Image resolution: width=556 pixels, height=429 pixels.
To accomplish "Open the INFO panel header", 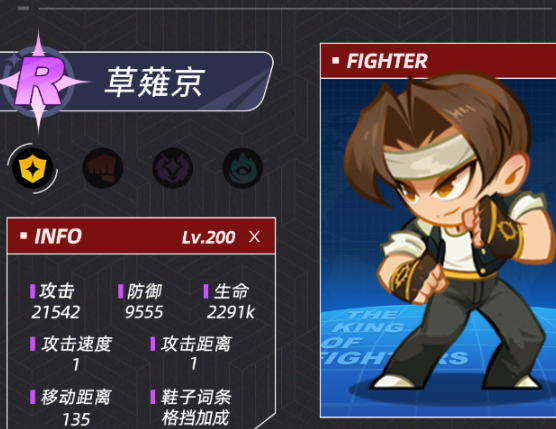I will 141,236.
